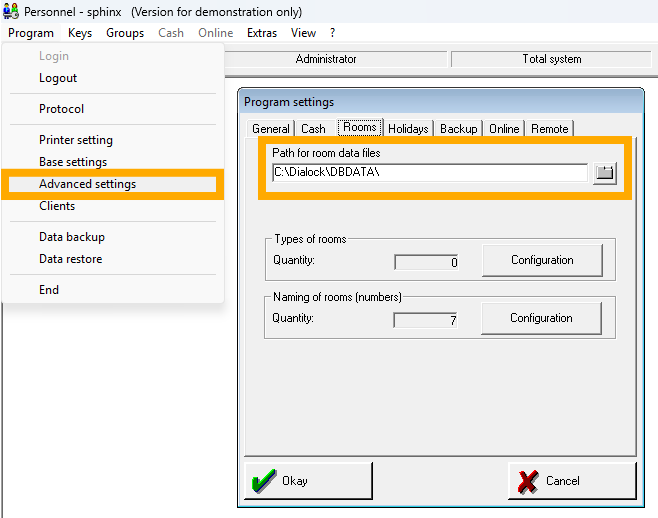This screenshot has height=518, width=658.
Task: Open Configuration for Naming of rooms
Action: 541,318
